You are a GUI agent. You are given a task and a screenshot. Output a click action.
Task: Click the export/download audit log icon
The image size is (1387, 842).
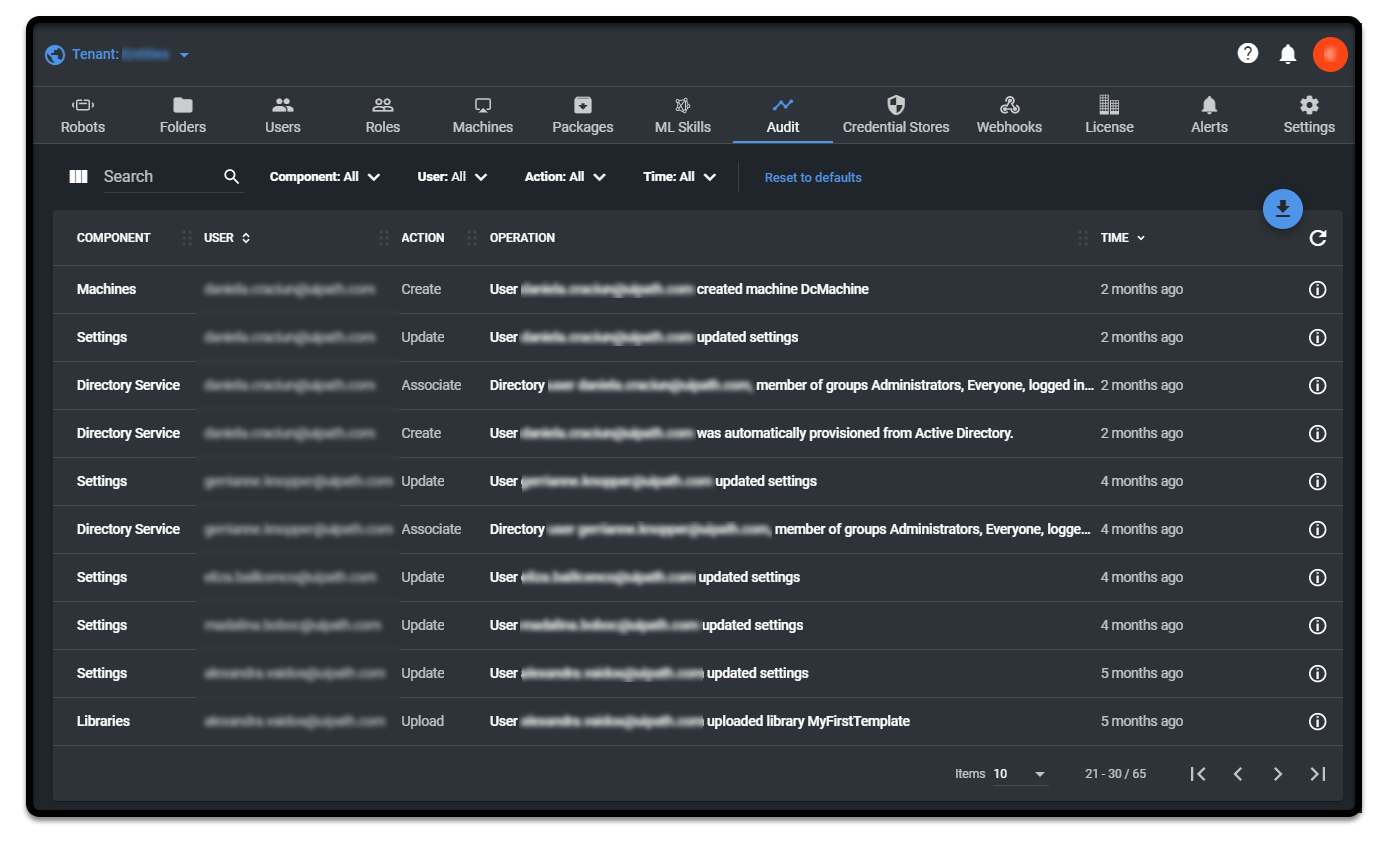pyautogui.click(x=1283, y=209)
